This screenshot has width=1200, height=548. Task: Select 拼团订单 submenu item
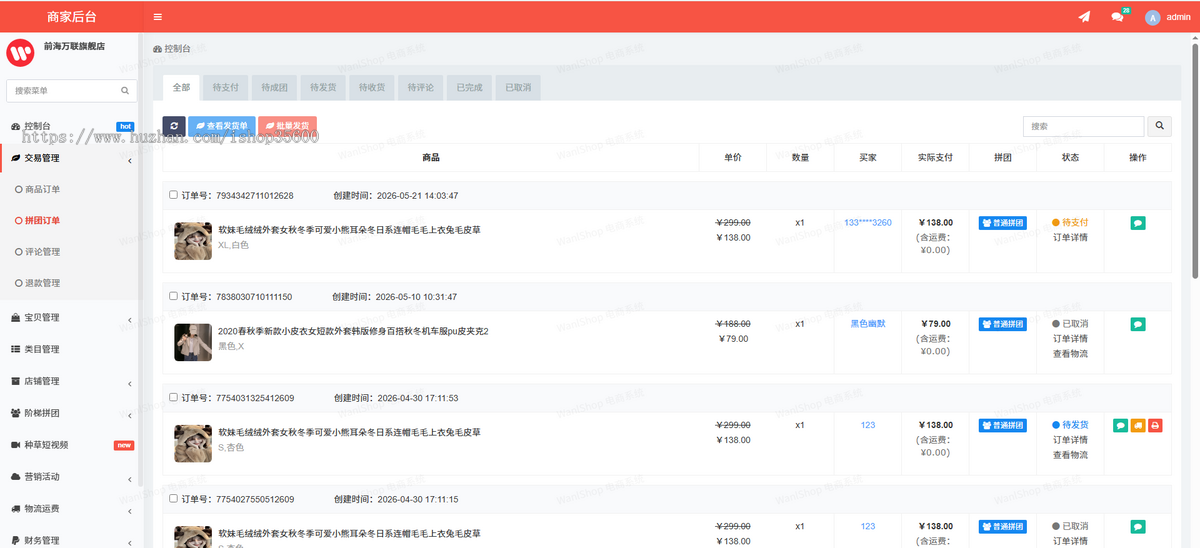pos(42,220)
